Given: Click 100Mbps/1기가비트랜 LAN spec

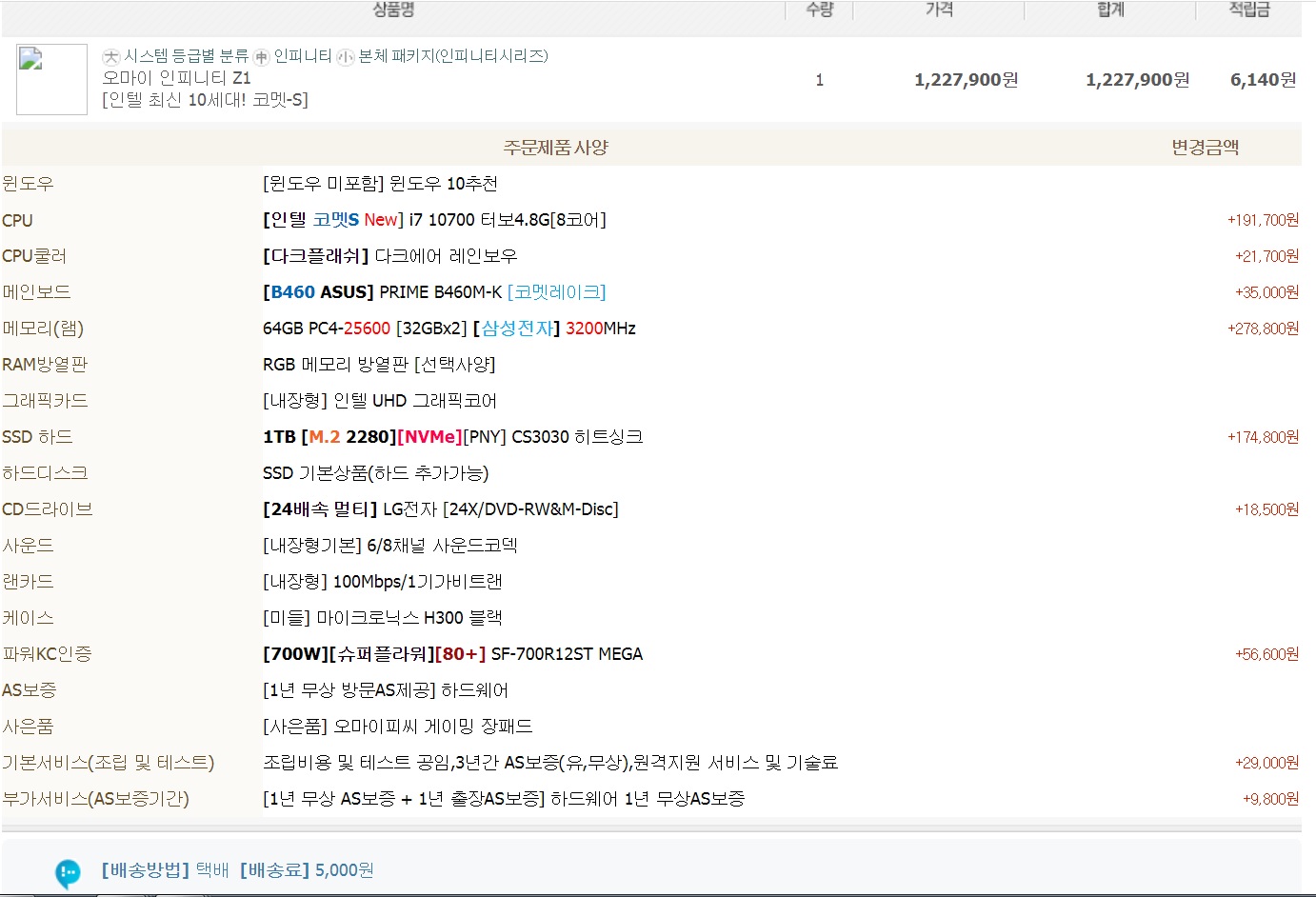Looking at the screenshot, I should click(383, 582).
